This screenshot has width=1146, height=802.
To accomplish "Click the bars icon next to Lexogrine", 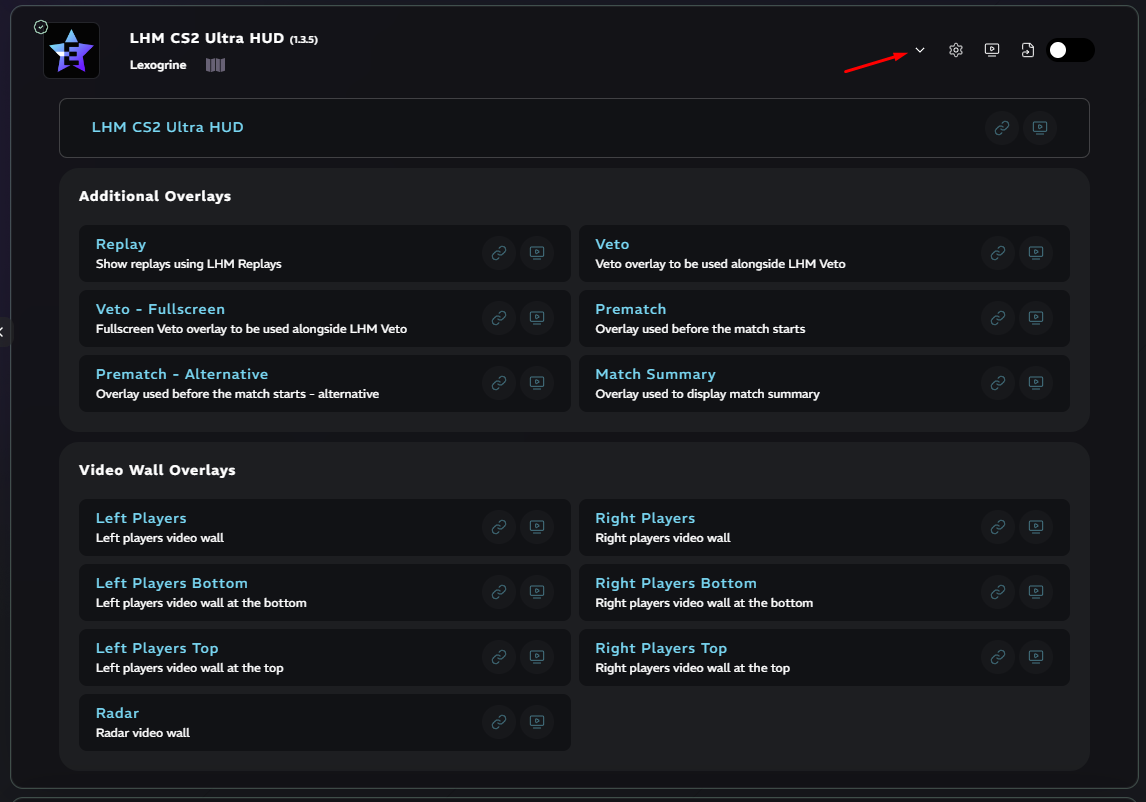I will 216,65.
